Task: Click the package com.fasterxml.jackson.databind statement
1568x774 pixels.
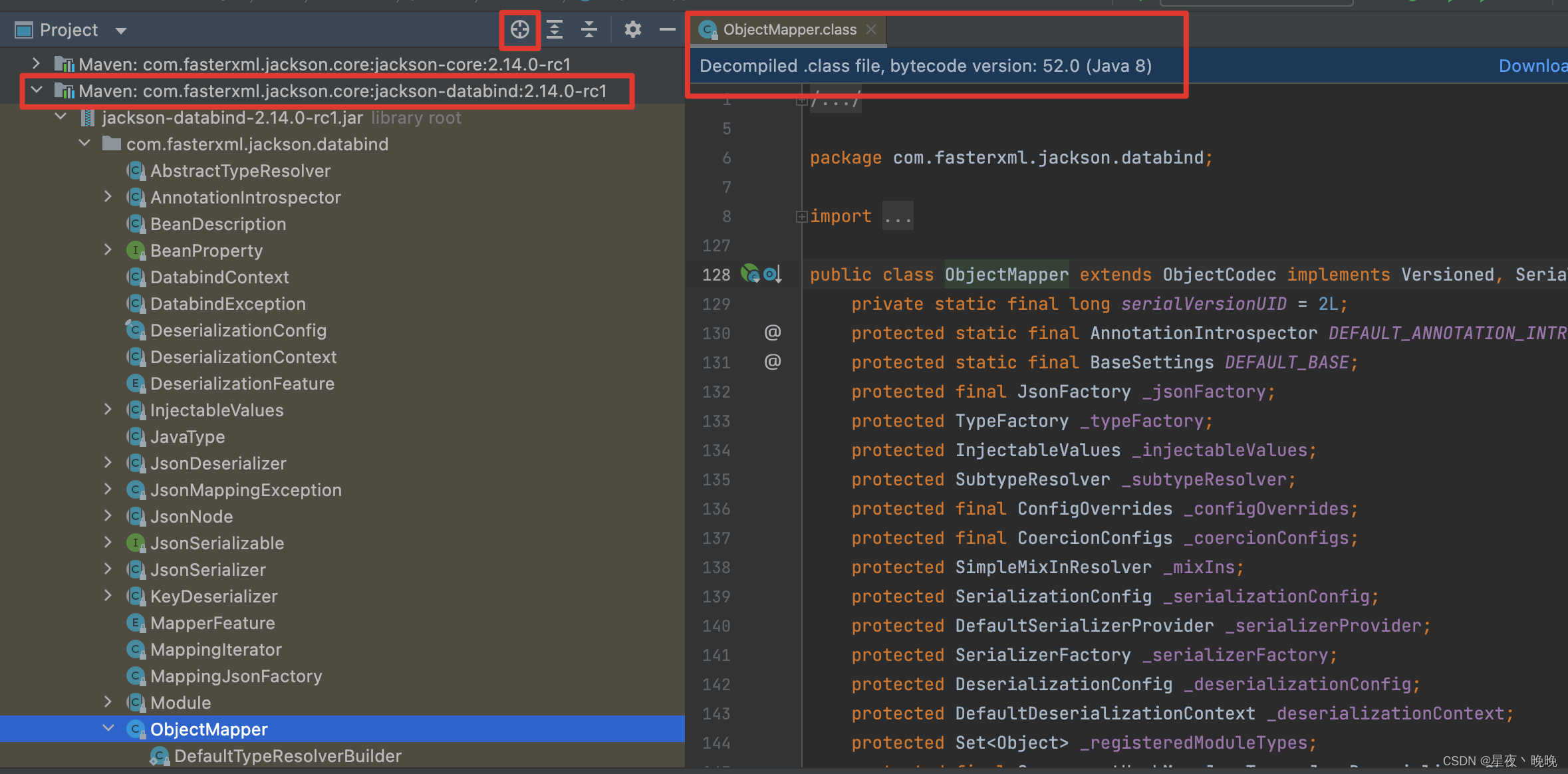Action: 1011,158
